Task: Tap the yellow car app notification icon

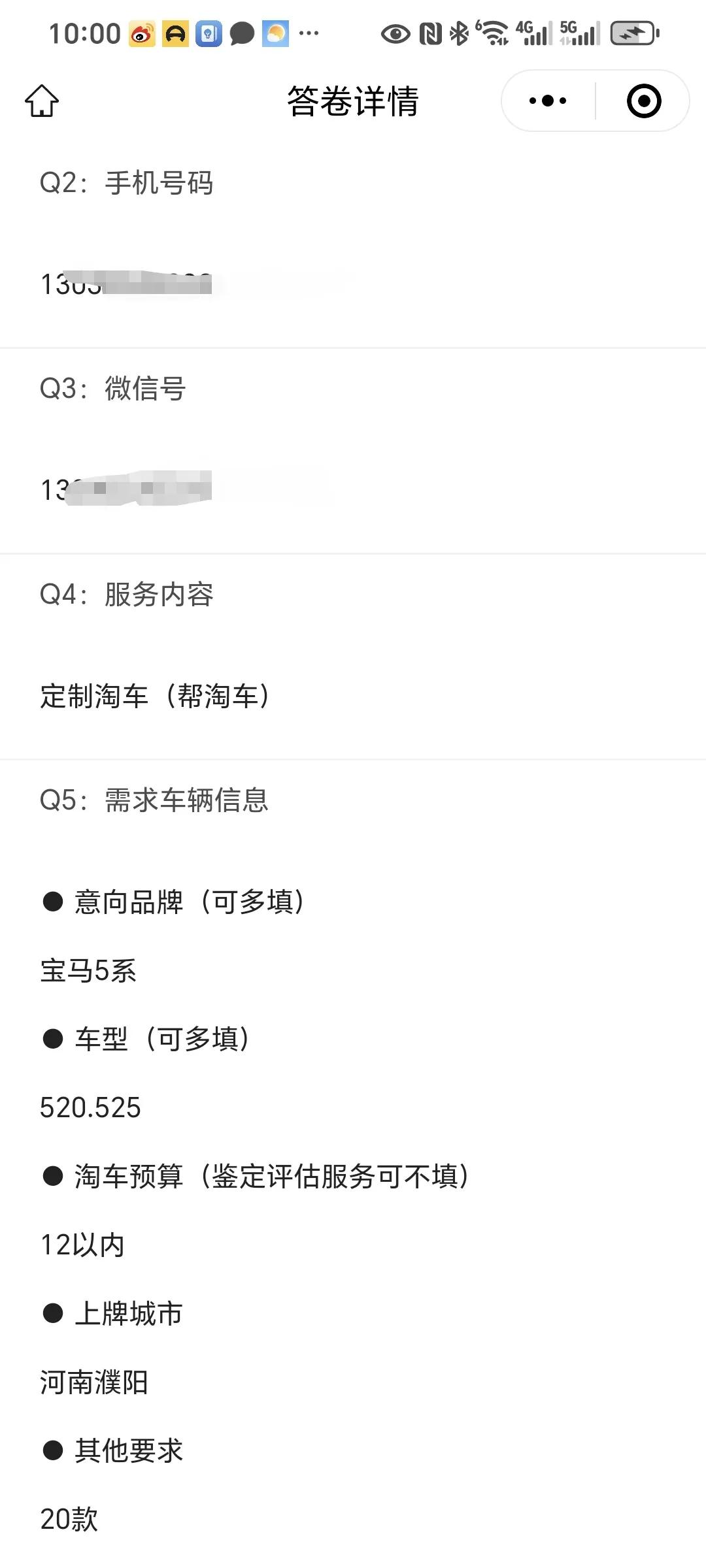Action: (175, 34)
